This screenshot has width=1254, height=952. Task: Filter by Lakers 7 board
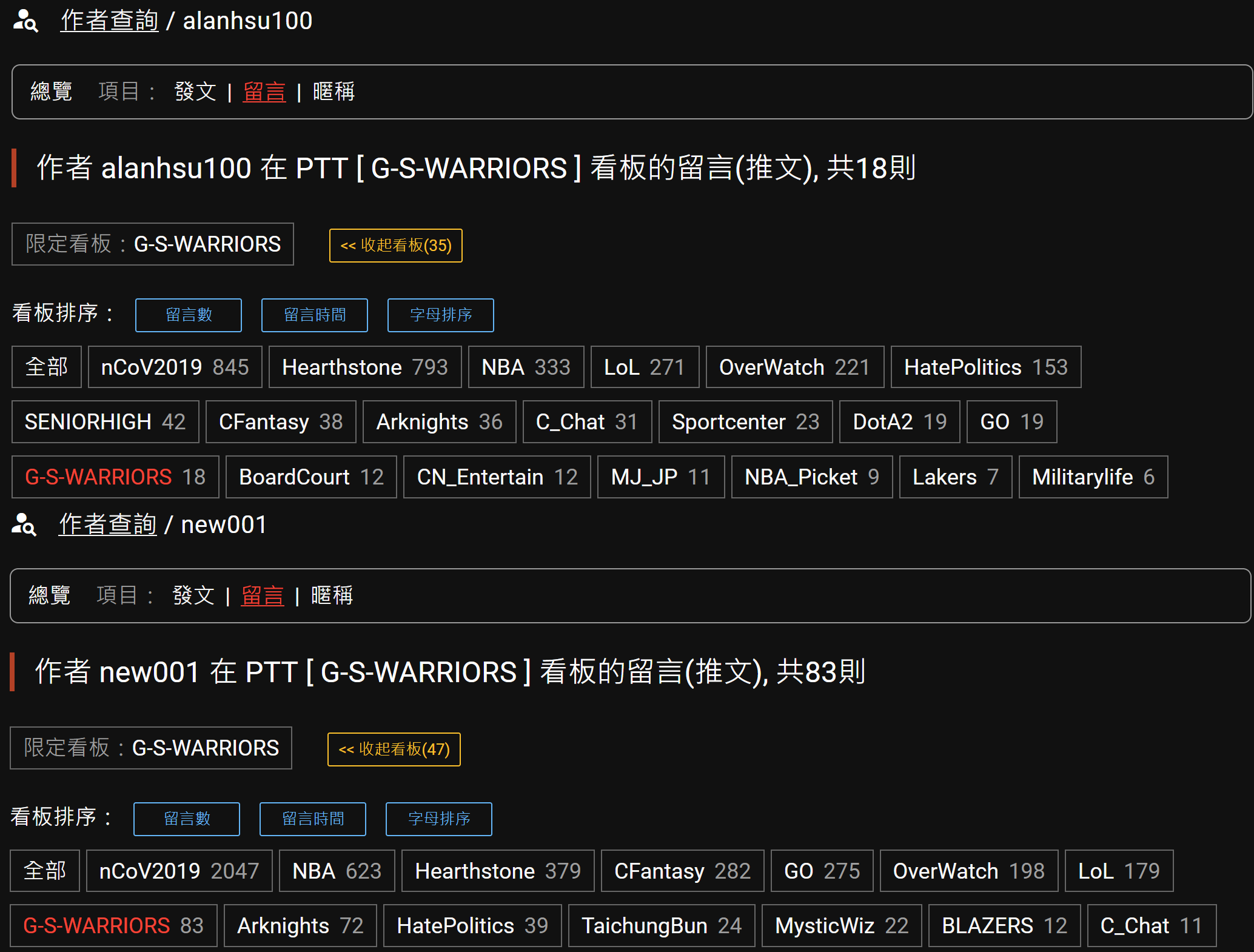[956, 477]
